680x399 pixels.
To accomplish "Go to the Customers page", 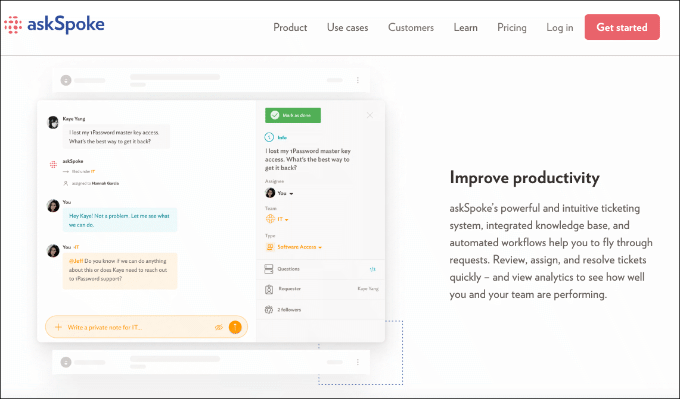I will coord(411,27).
